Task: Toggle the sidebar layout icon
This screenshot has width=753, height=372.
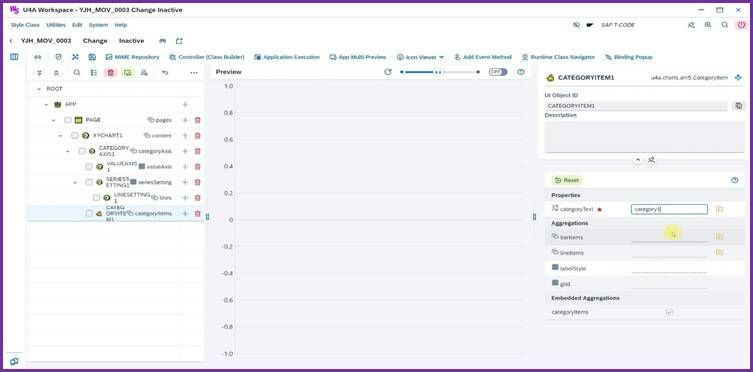Action: (14, 57)
